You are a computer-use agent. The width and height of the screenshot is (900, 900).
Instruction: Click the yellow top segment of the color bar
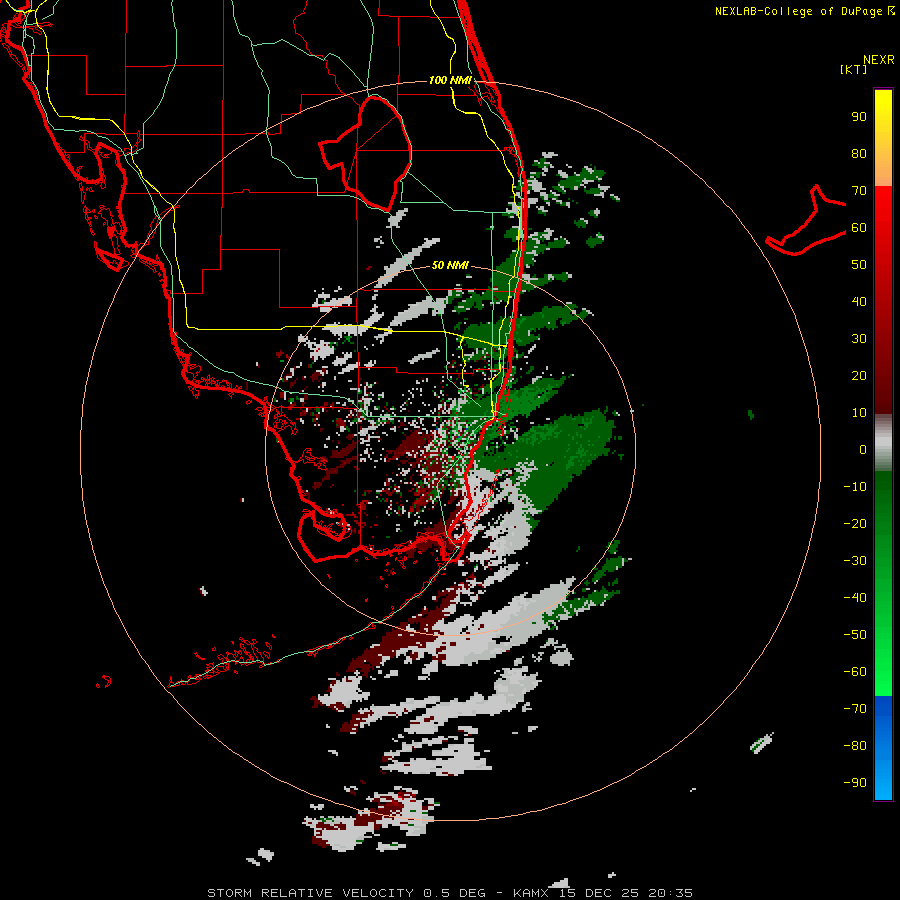(883, 138)
